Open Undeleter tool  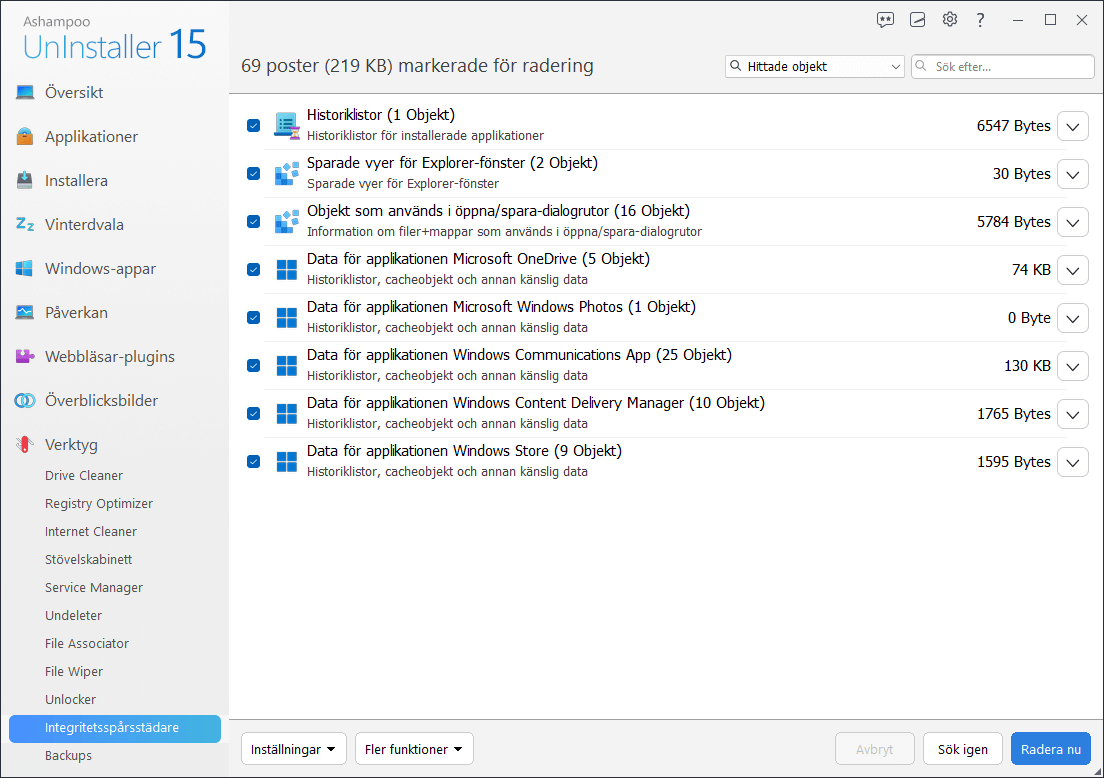73,615
